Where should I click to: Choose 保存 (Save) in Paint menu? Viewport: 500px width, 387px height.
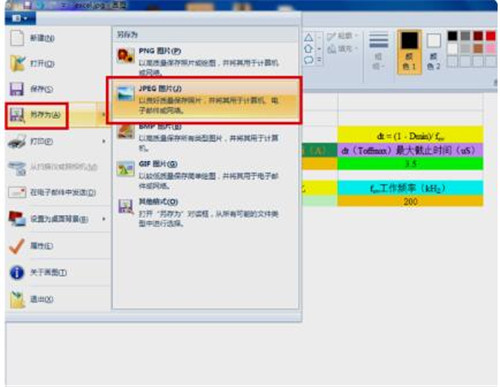57,89
